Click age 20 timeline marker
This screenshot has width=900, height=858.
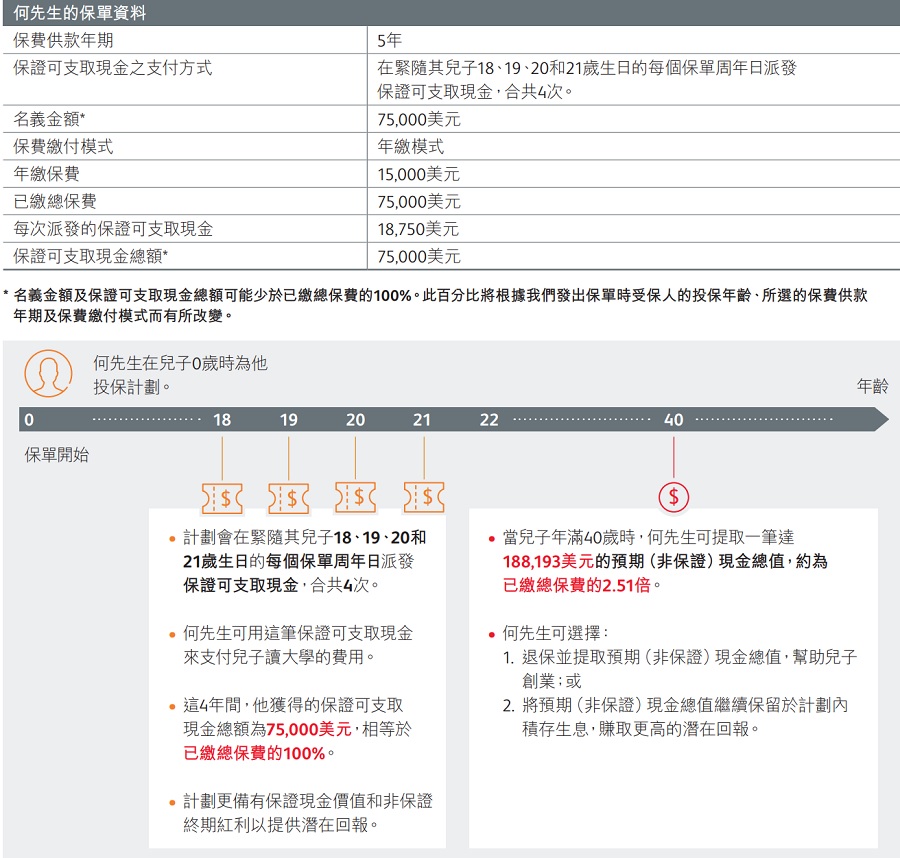(x=355, y=420)
